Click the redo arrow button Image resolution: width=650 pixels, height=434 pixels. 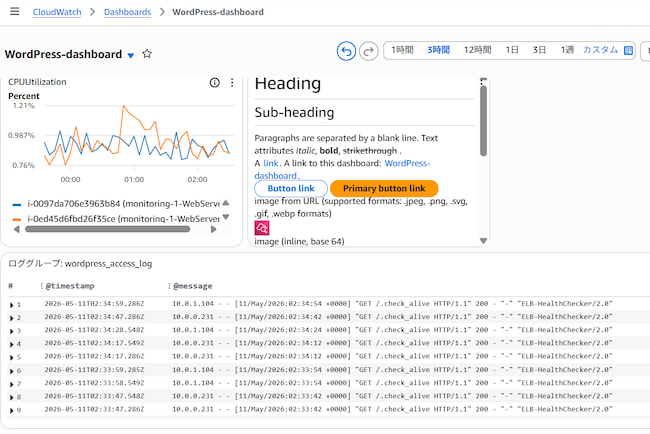pos(369,51)
